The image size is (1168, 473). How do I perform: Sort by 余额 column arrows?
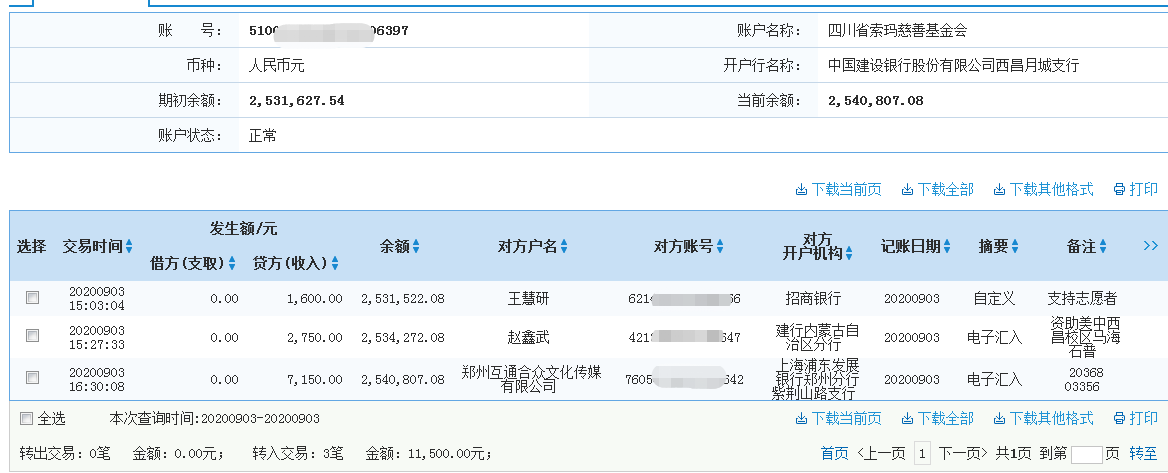pos(416,247)
